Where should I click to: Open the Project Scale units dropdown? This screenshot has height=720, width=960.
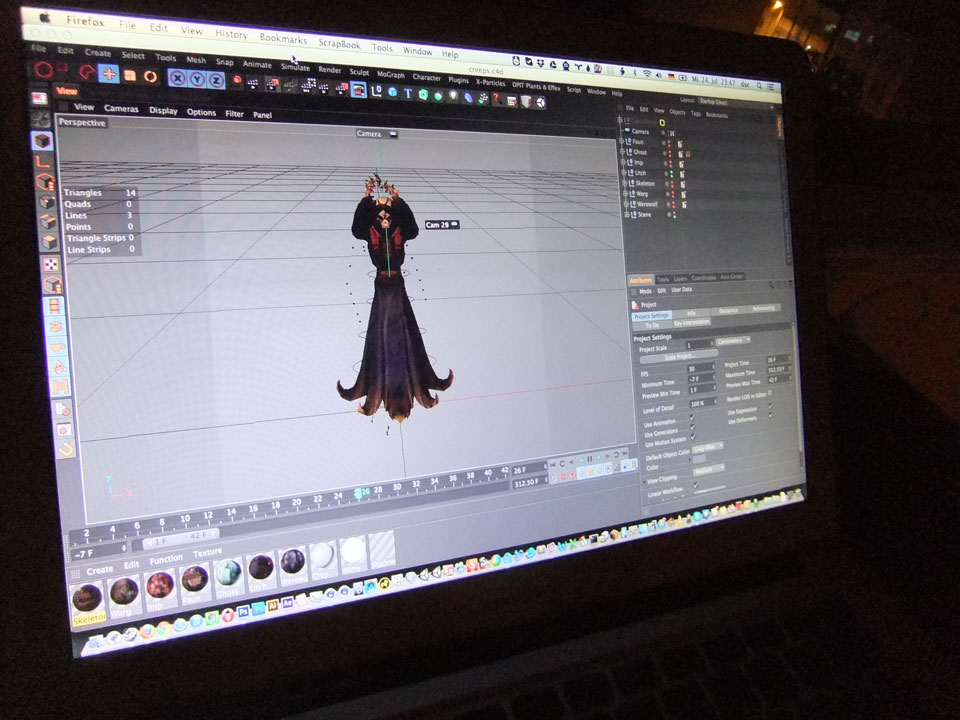coord(735,342)
